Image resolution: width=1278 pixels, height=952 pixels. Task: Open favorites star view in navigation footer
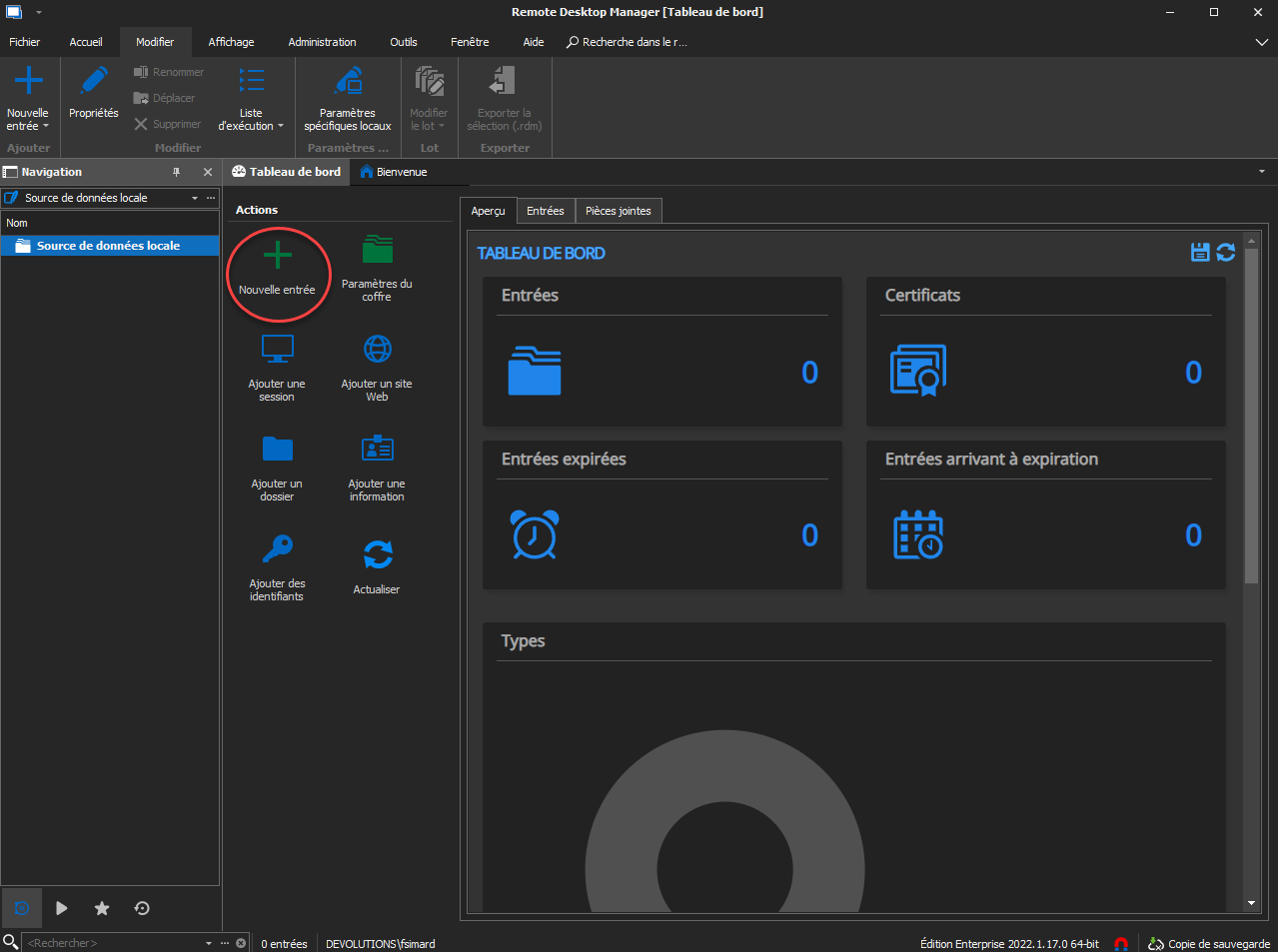click(x=102, y=908)
